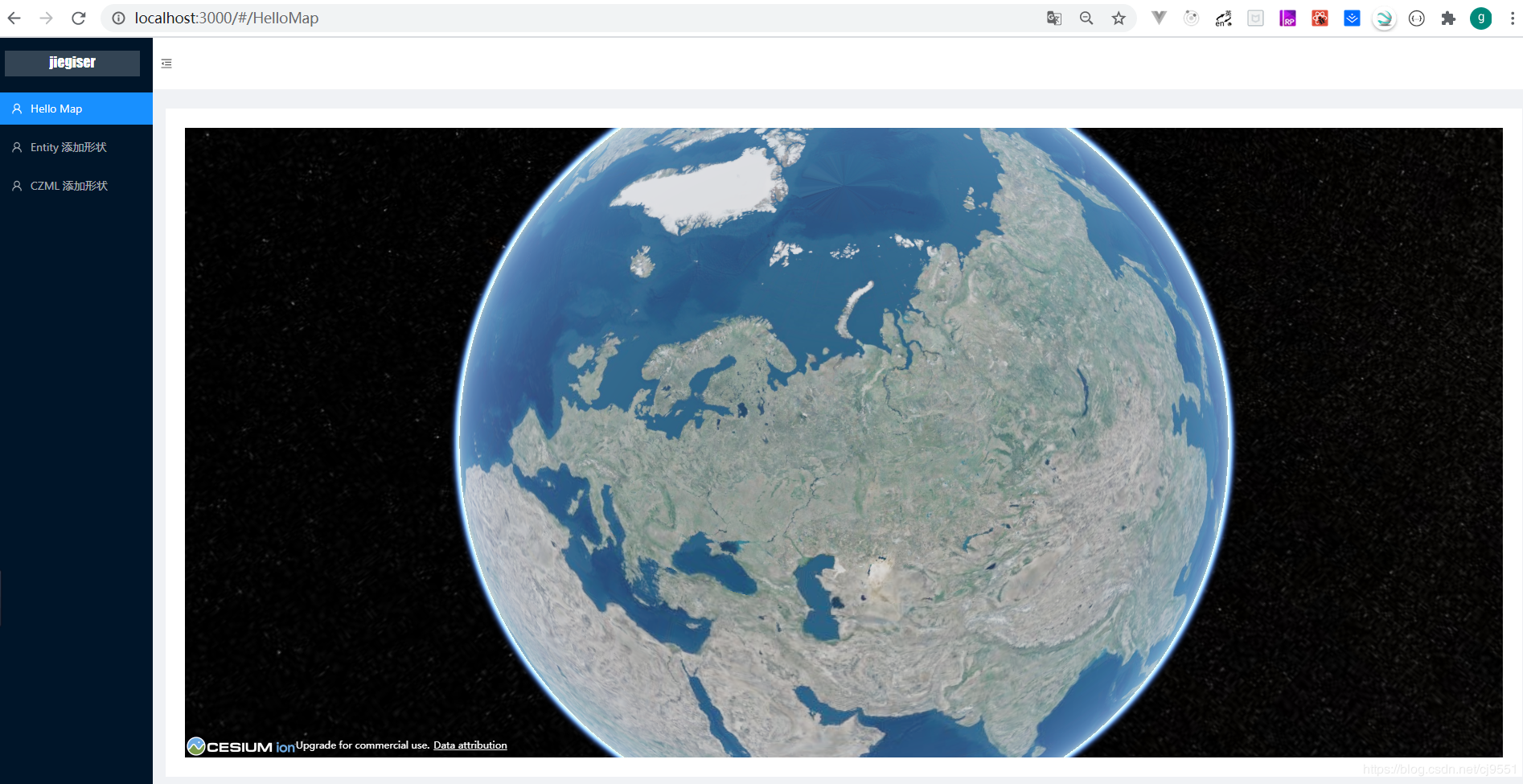The width and height of the screenshot is (1523, 784).
Task: Open the teal striped globe extension
Action: click(x=1384, y=18)
